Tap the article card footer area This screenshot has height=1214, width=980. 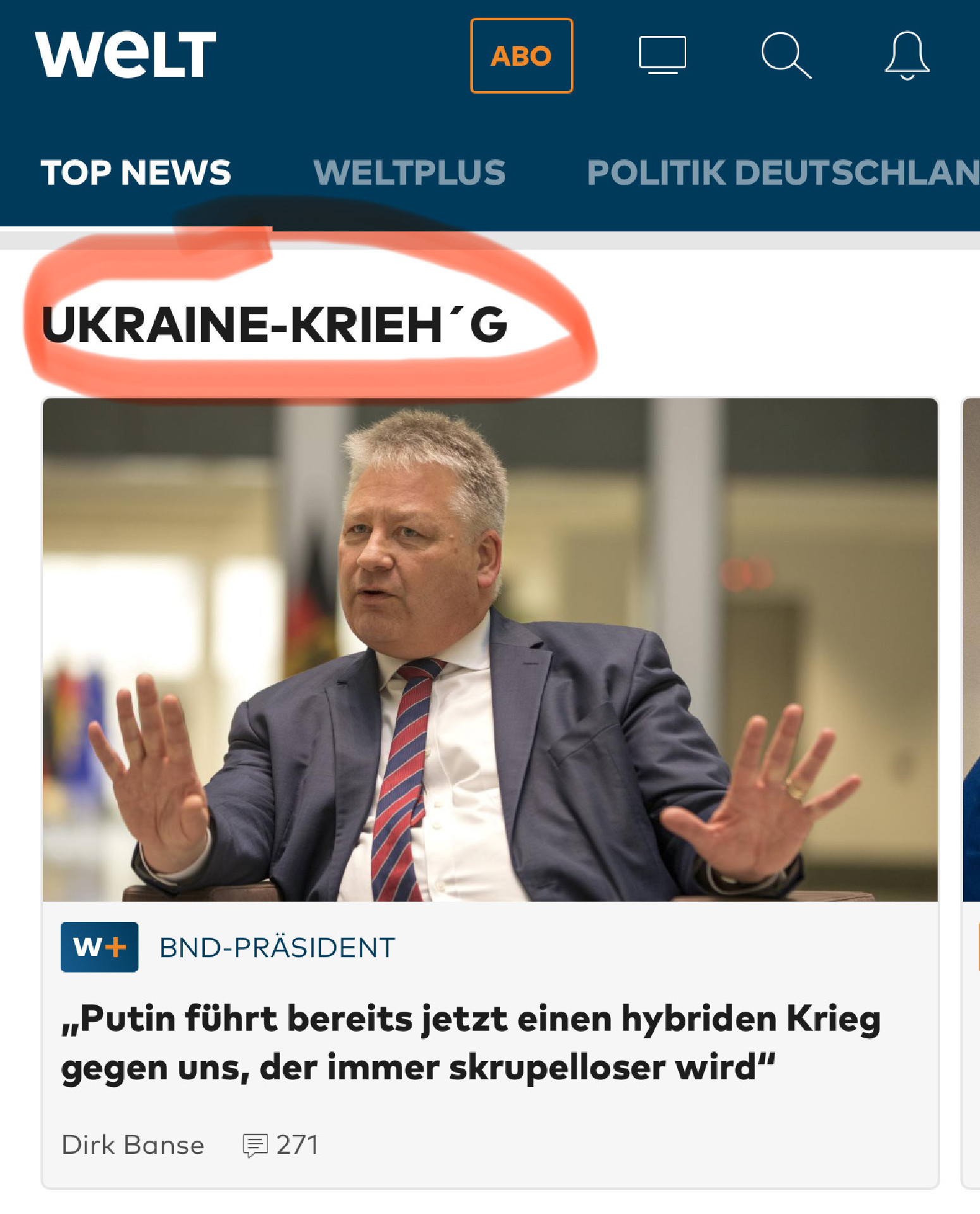490,1145
